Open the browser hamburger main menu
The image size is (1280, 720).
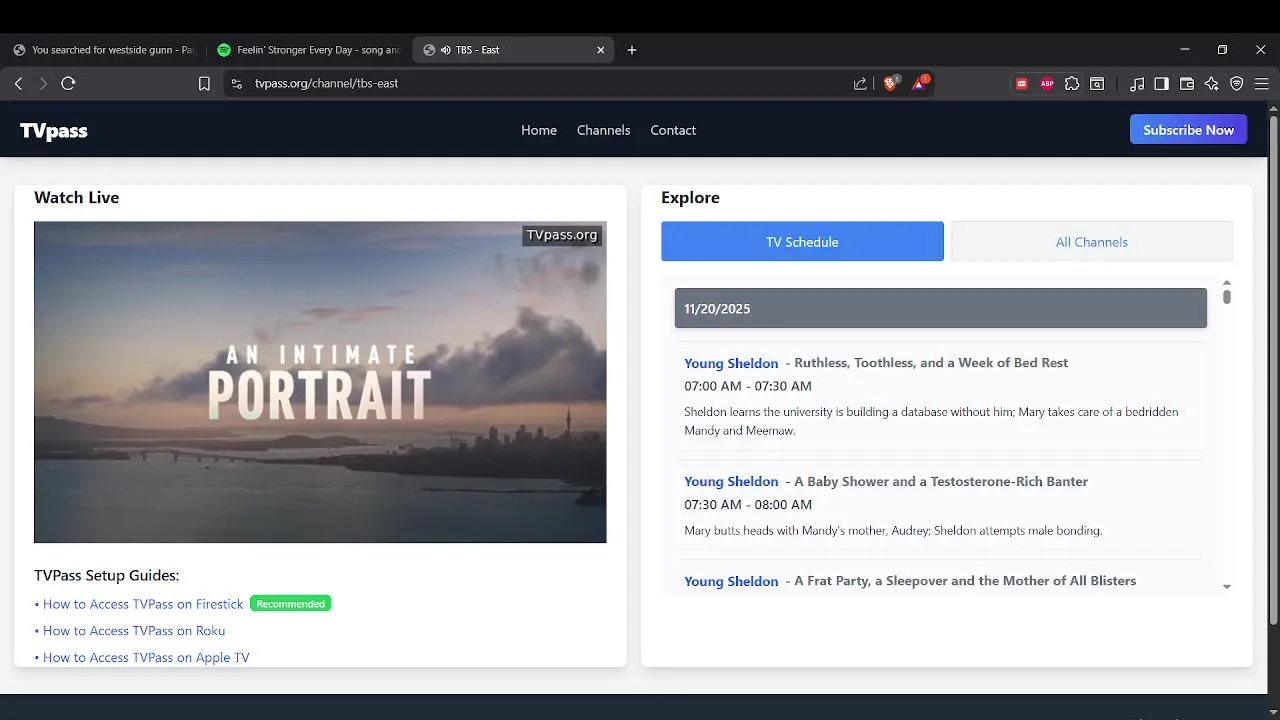pos(1262,84)
